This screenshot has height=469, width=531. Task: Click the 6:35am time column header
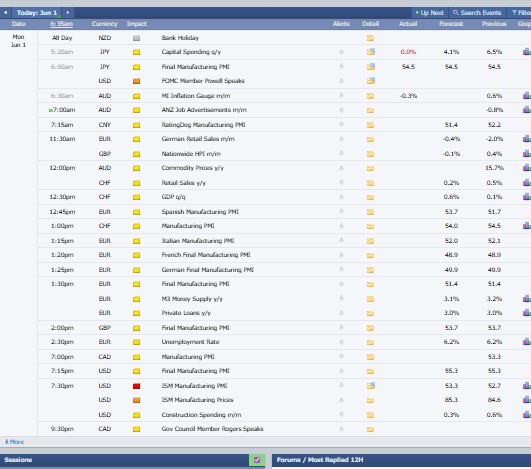(62, 24)
